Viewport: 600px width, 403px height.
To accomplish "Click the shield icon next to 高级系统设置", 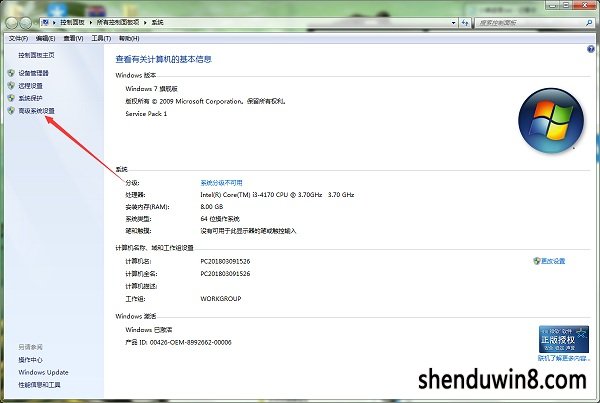I will (11, 111).
